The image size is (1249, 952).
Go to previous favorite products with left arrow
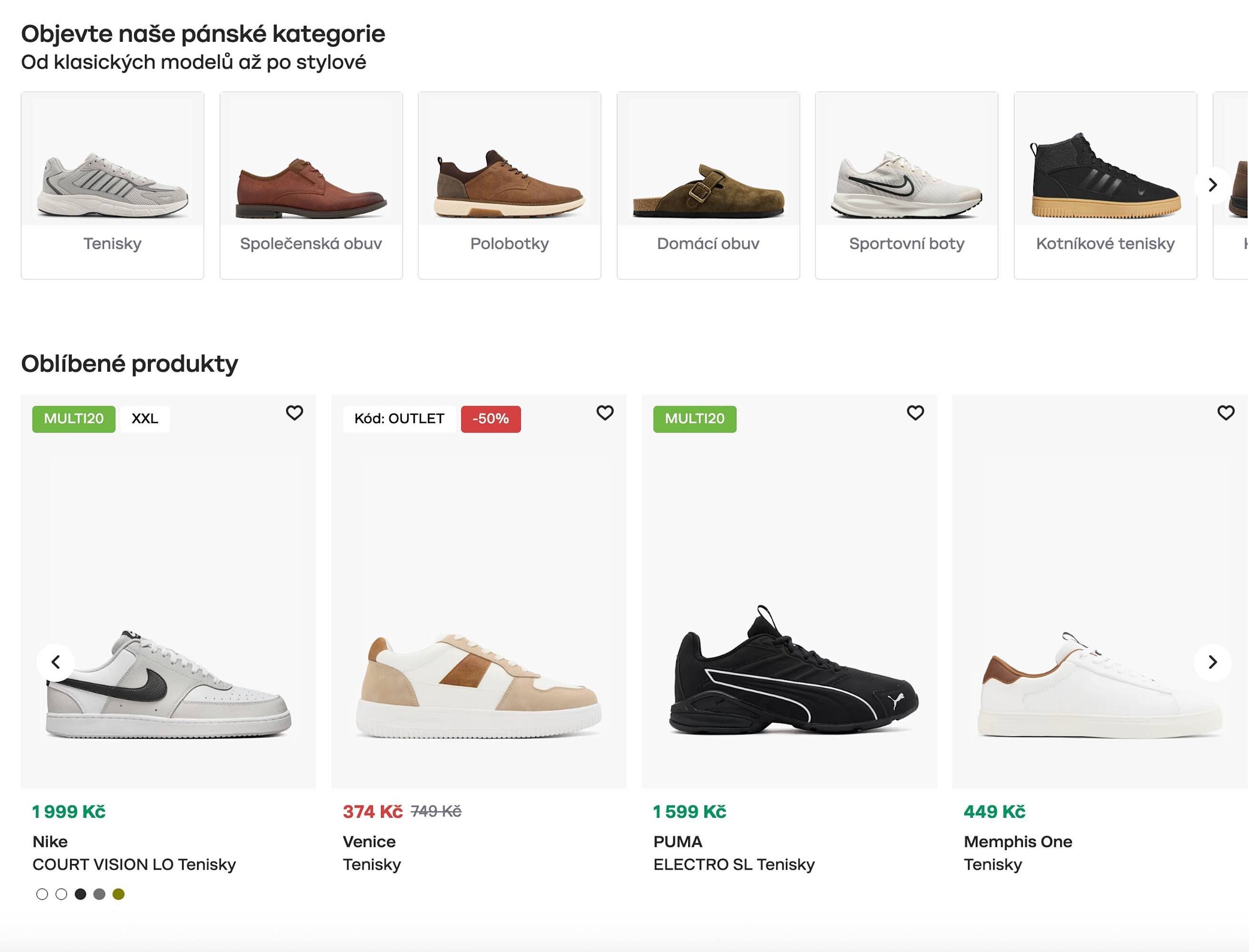click(x=56, y=662)
